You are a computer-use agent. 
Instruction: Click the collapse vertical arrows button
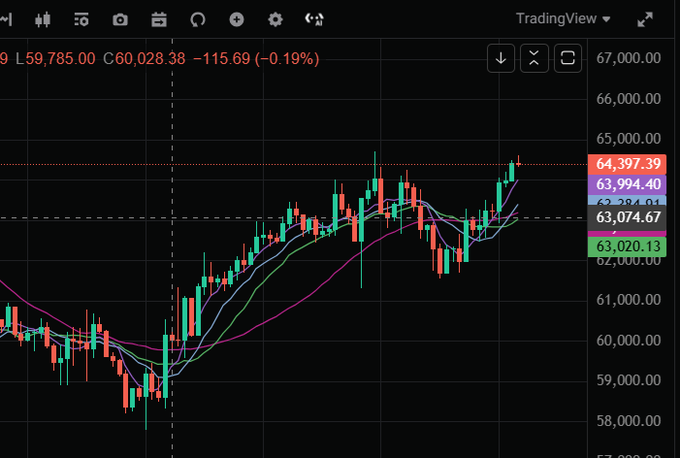click(534, 58)
